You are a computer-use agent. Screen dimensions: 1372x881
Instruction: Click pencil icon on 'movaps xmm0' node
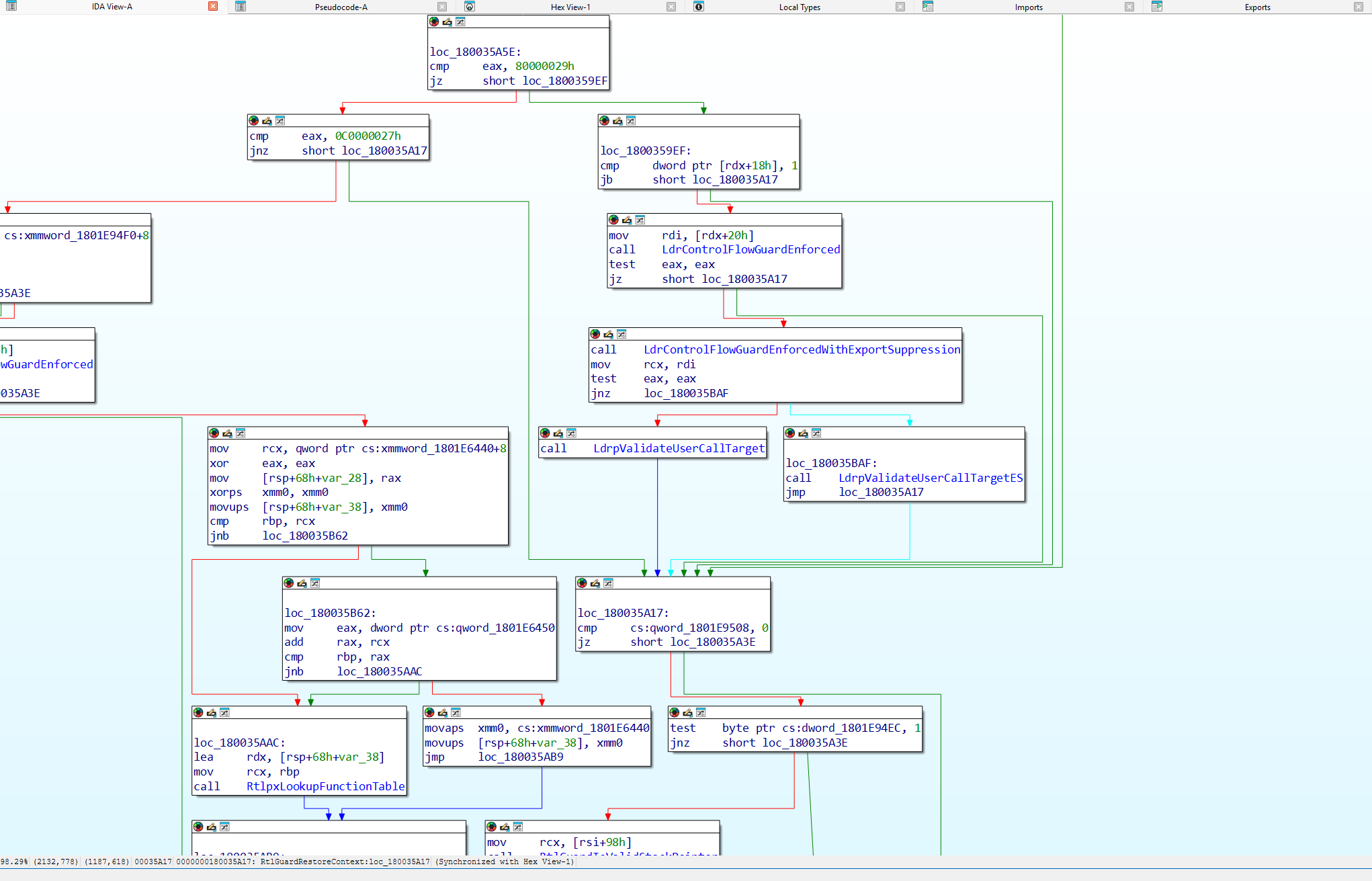pyautogui.click(x=442, y=712)
